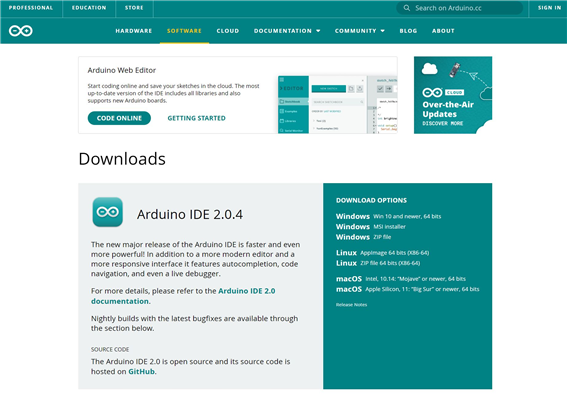Open the Release Notes link

click(351, 305)
